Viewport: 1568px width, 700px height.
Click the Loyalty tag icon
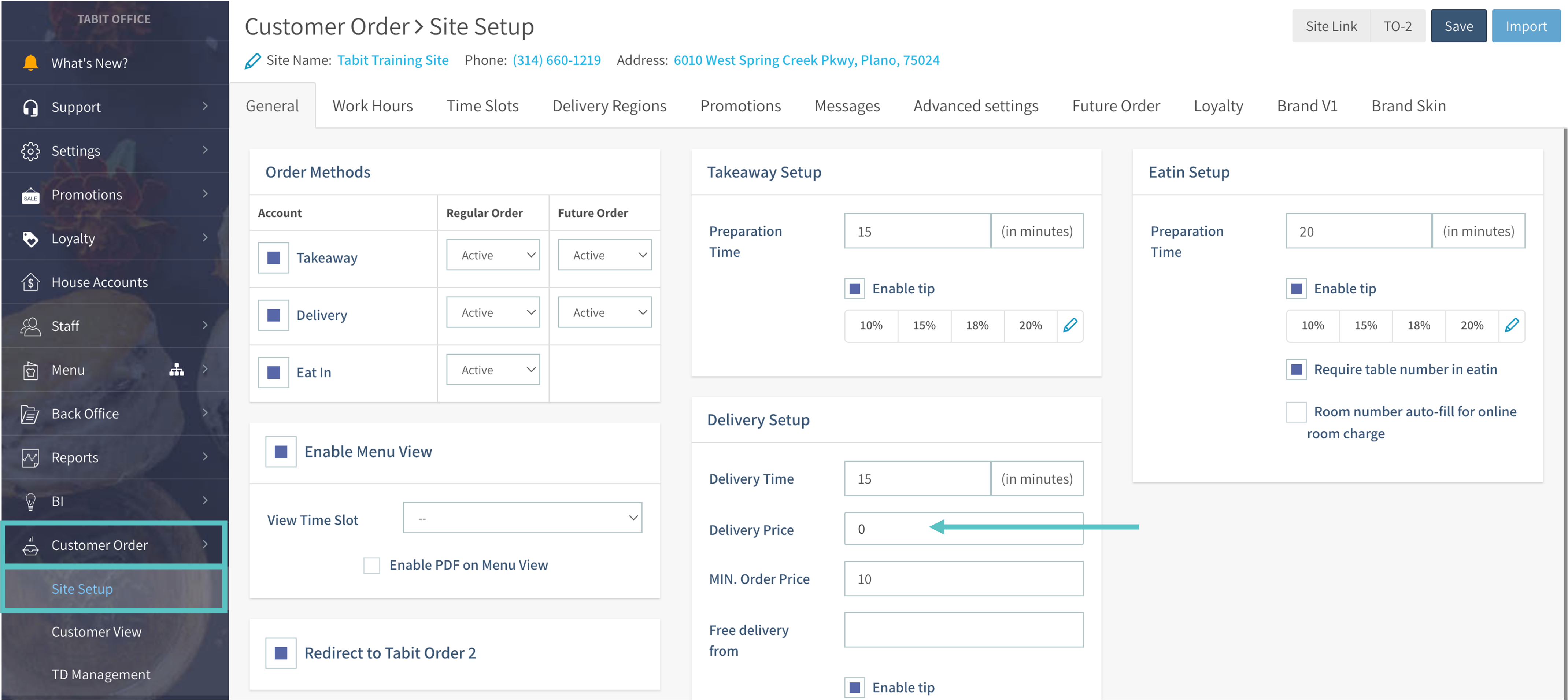[x=30, y=238]
